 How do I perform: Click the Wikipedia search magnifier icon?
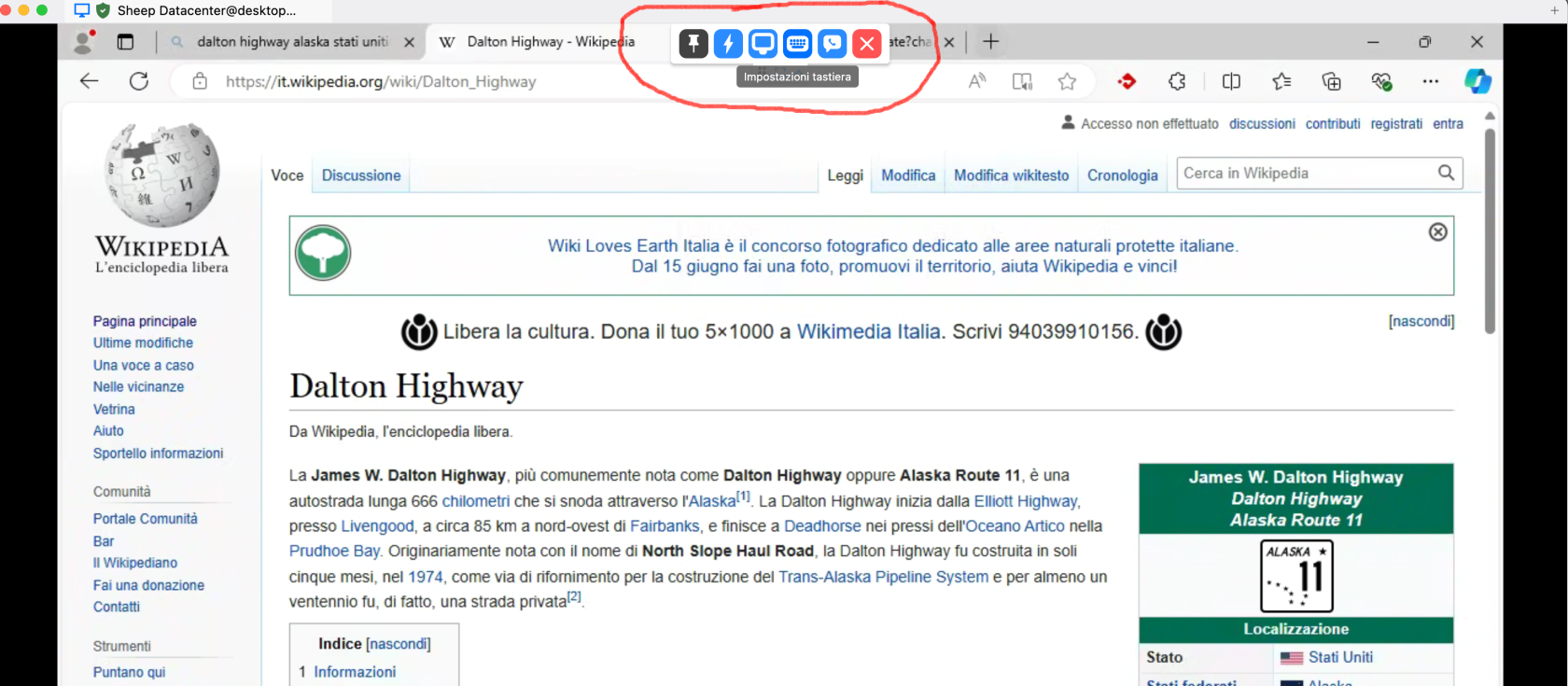pyautogui.click(x=1446, y=173)
